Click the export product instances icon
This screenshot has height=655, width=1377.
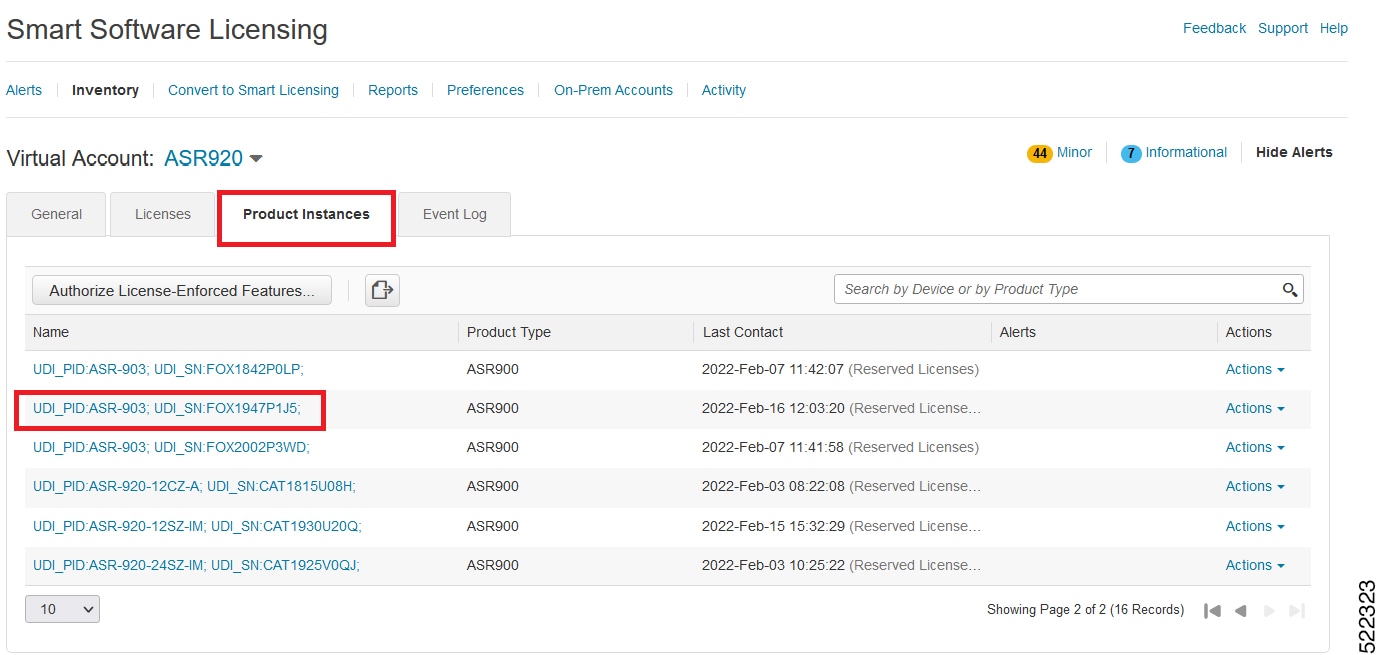382,290
